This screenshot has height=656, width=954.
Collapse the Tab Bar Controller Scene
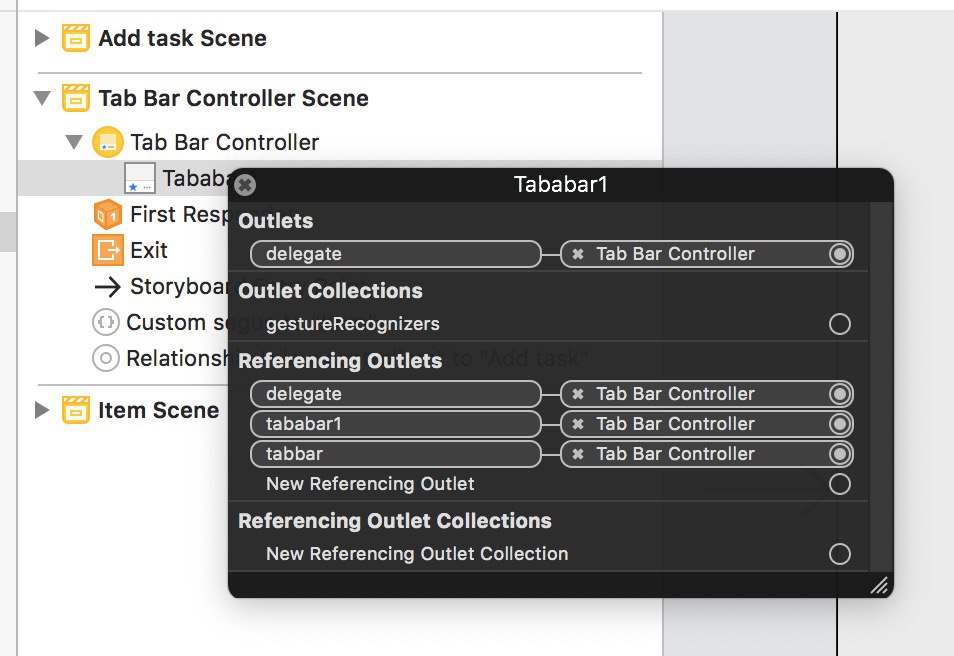coord(42,98)
